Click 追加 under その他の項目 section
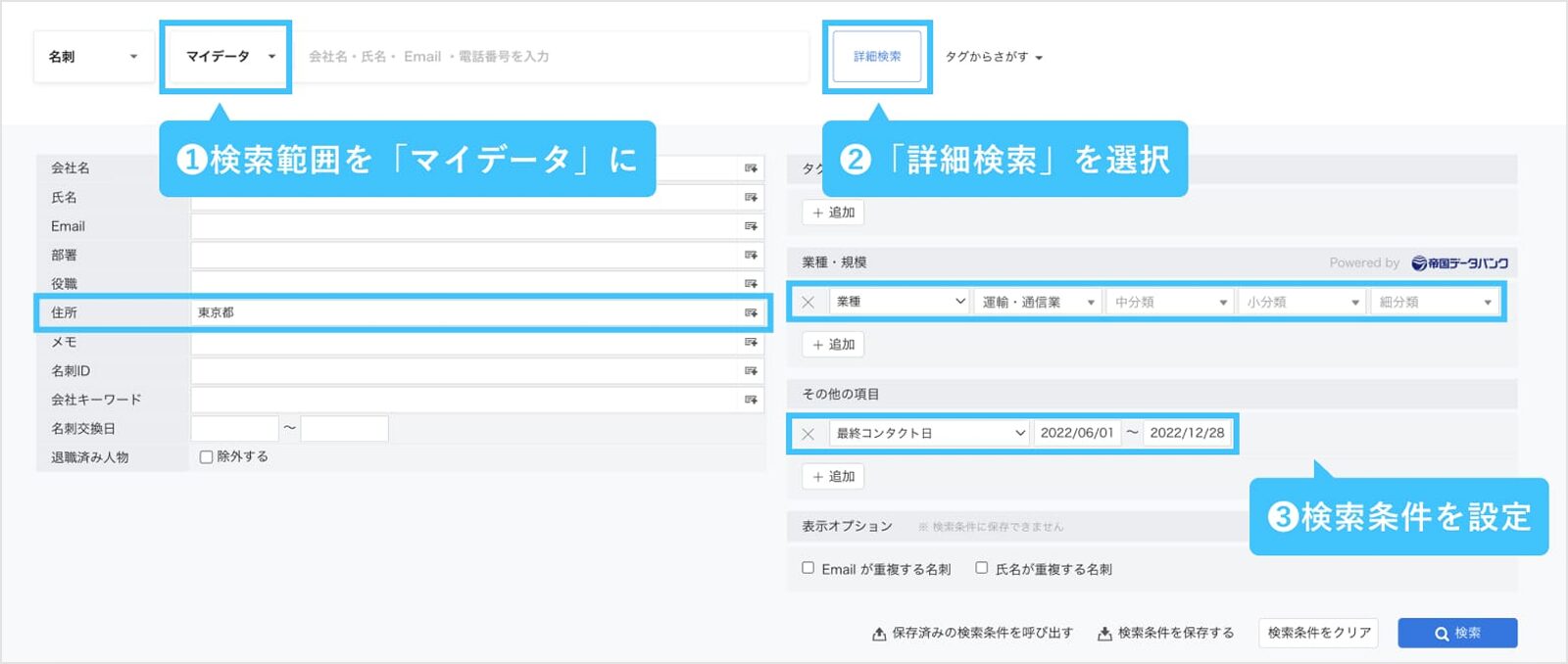Image resolution: width=1568 pixels, height=664 pixels. point(834,477)
